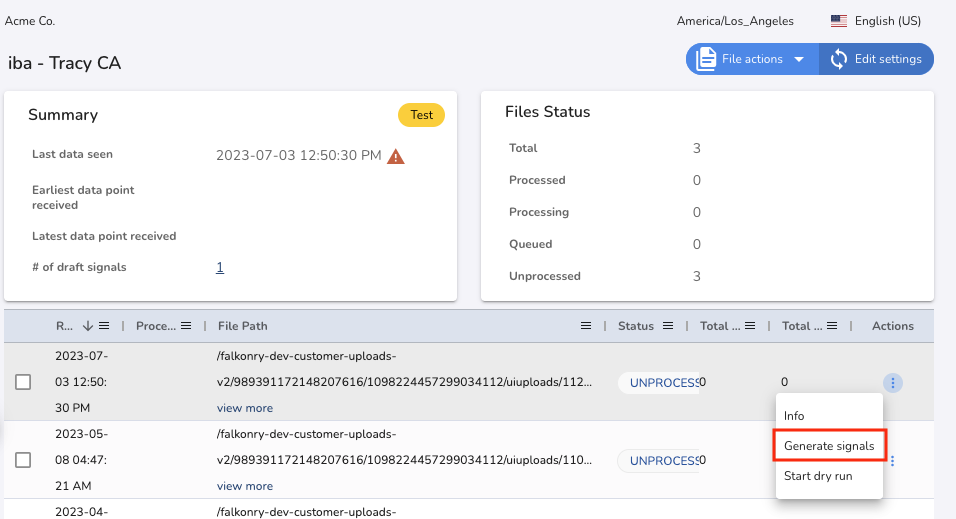Open the File Path column menu icon
Viewport: 956px width, 519px height.
coord(586,326)
